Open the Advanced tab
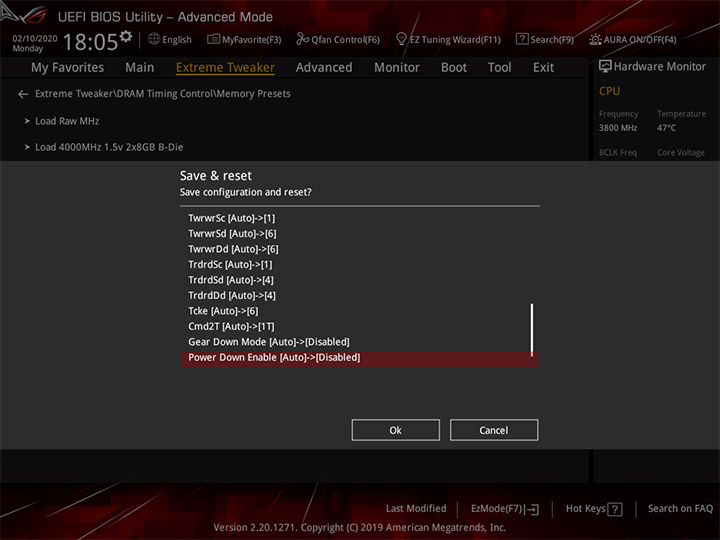This screenshot has width=720, height=540. click(324, 68)
